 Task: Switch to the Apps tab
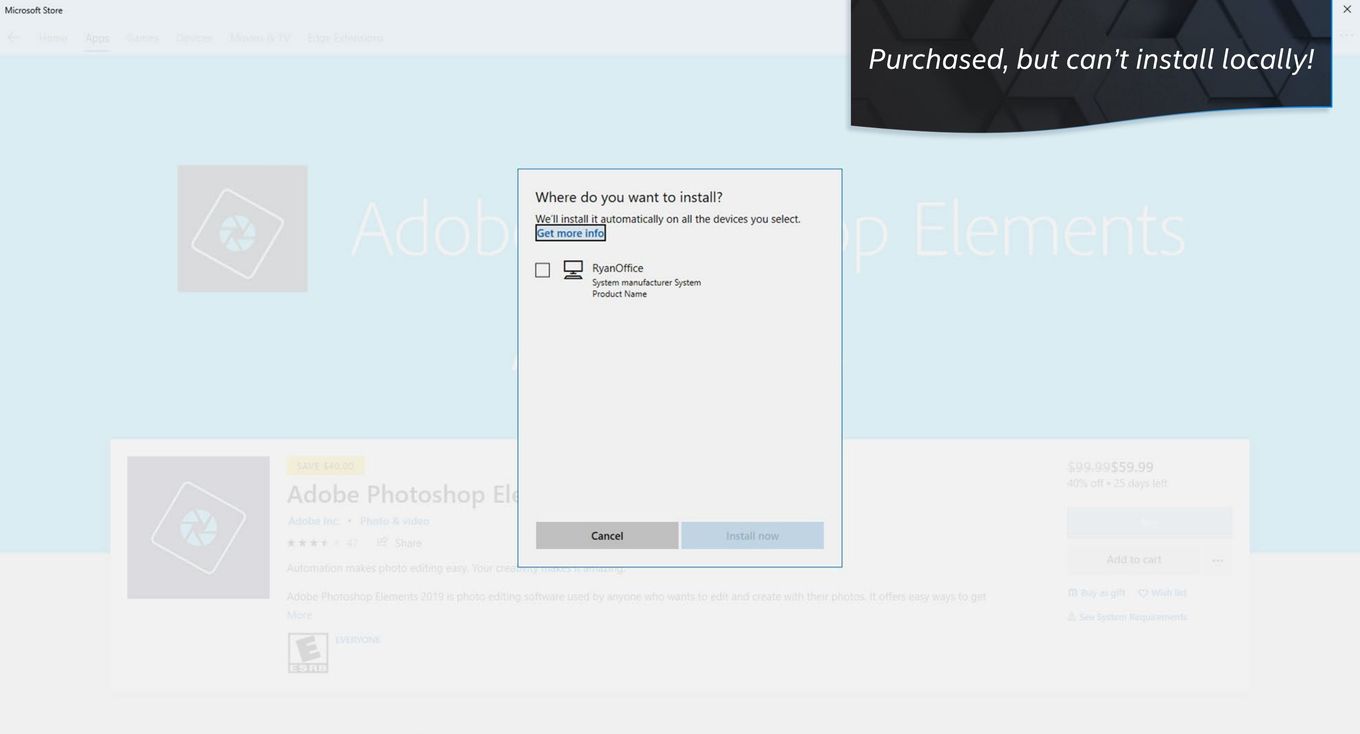coord(97,38)
